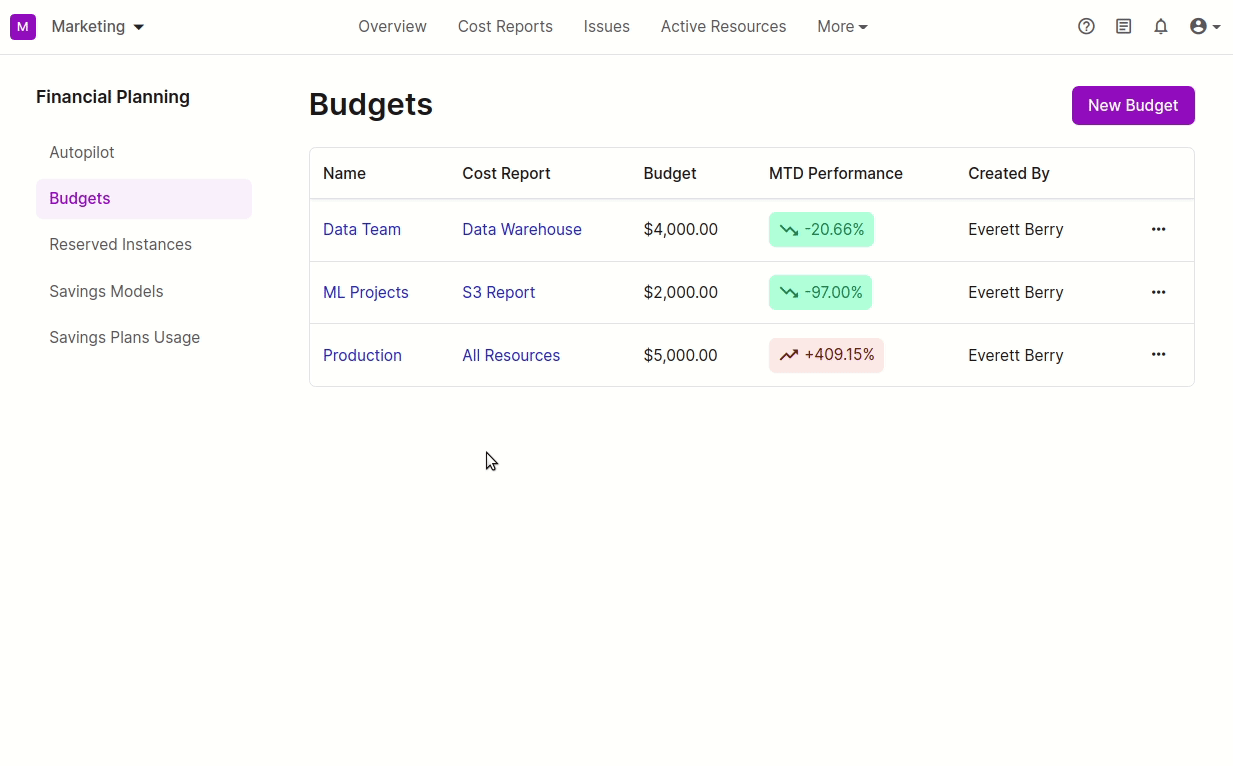
Task: Select Autopilot in the sidebar
Action: pos(82,152)
